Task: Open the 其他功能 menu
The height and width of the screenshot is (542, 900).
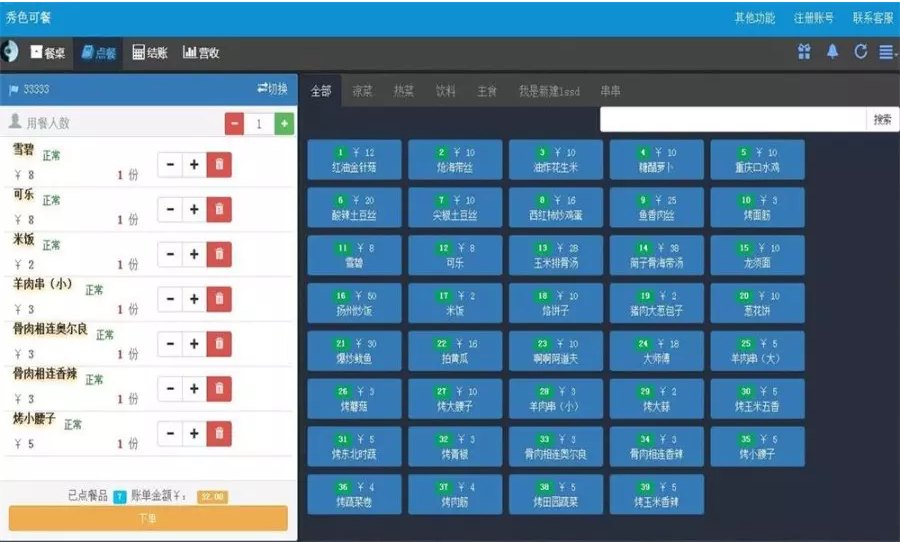Action: tap(755, 18)
